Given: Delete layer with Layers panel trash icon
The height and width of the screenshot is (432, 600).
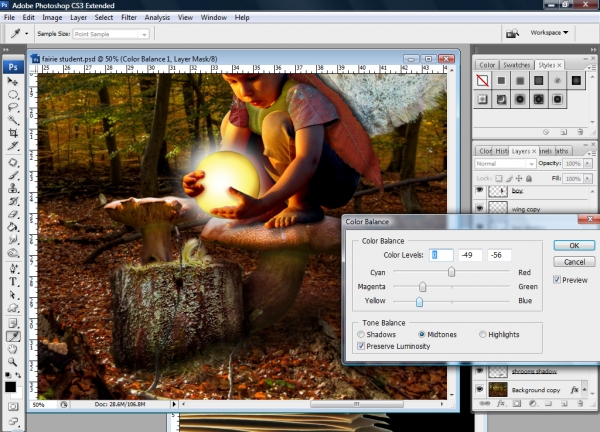Looking at the screenshot, I should (x=580, y=403).
